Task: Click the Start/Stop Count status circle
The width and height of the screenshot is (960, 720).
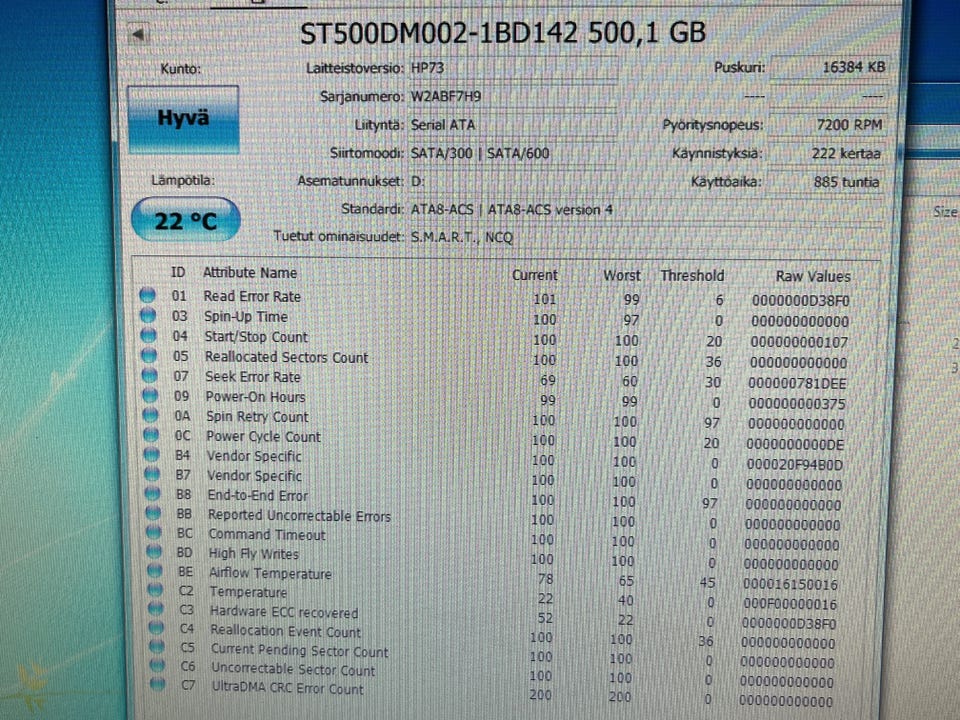Action: (149, 336)
